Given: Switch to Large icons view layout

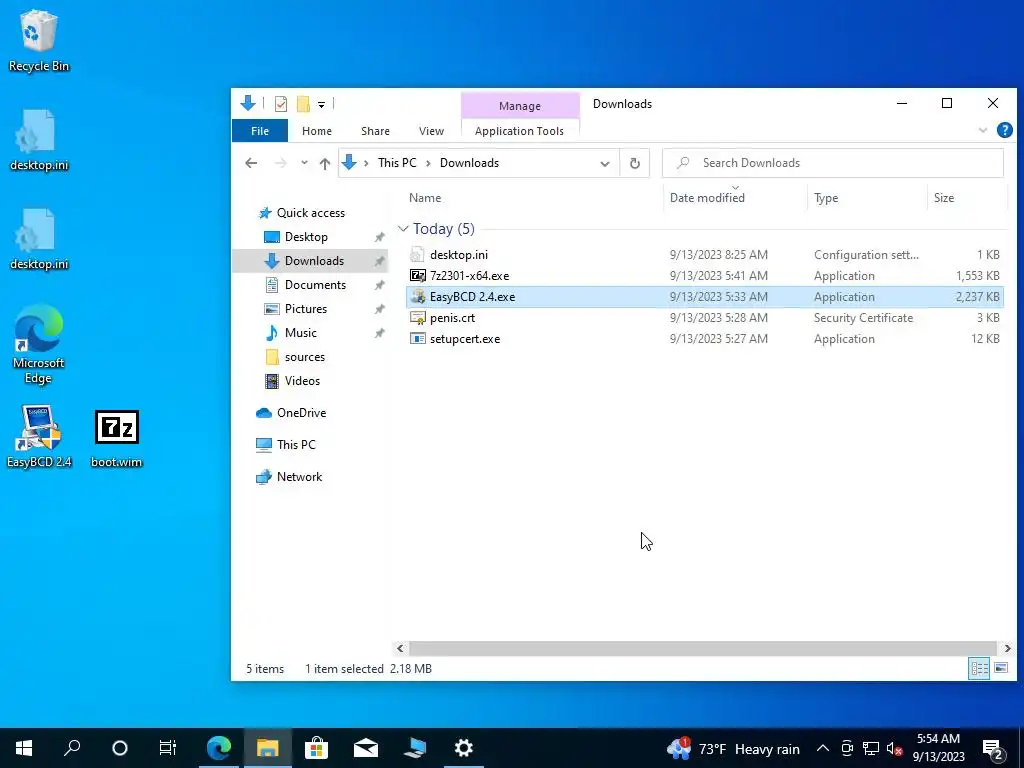Looking at the screenshot, I should (x=1000, y=668).
